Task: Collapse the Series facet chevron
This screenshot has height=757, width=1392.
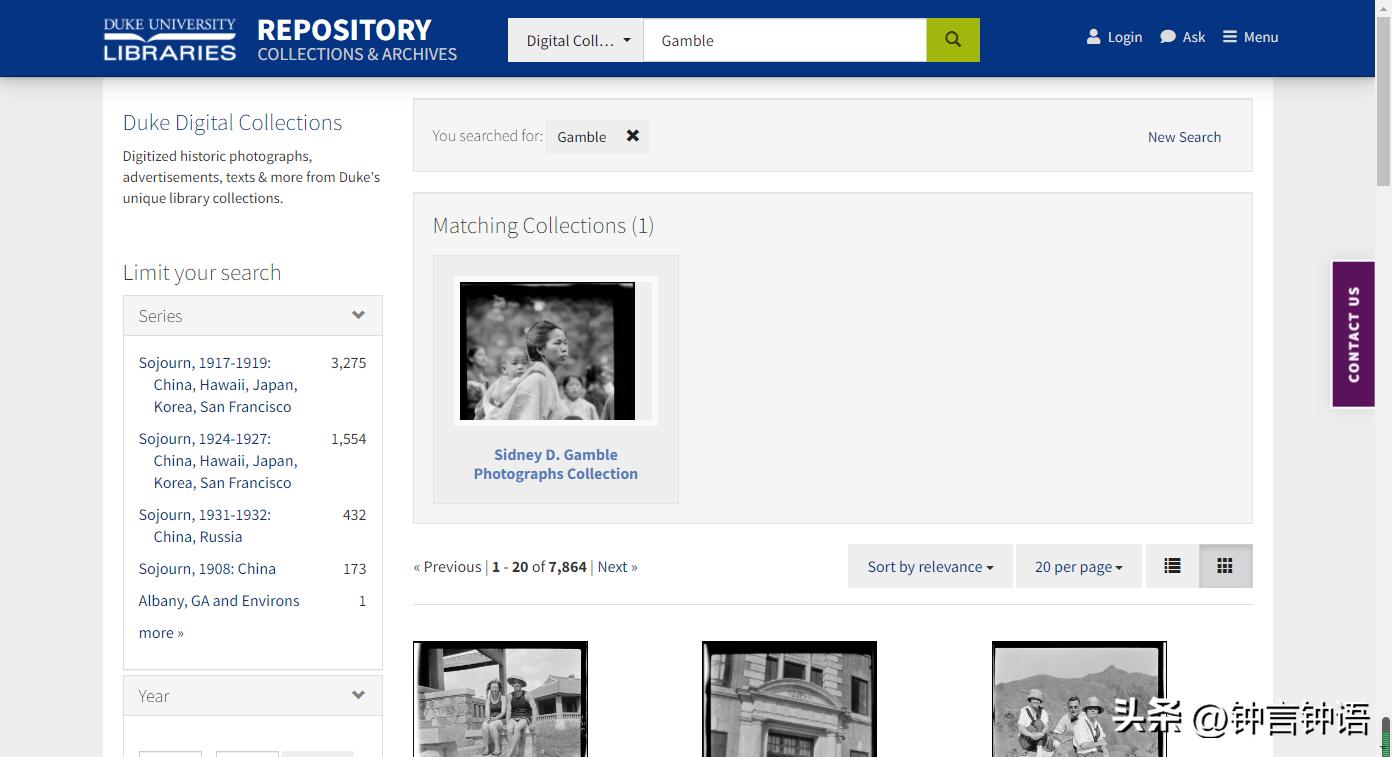Action: tap(358, 315)
